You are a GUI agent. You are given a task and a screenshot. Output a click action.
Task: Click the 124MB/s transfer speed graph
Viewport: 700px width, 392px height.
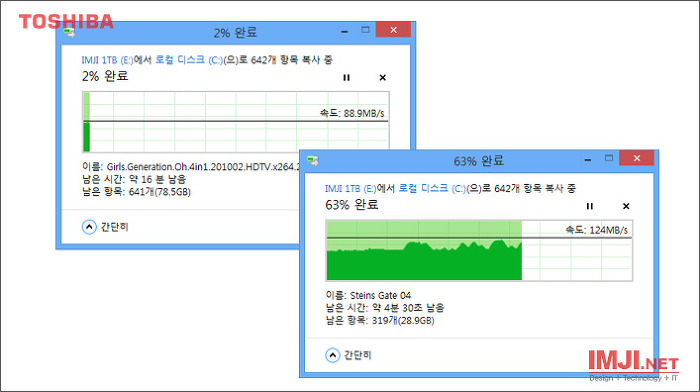pyautogui.click(x=479, y=250)
